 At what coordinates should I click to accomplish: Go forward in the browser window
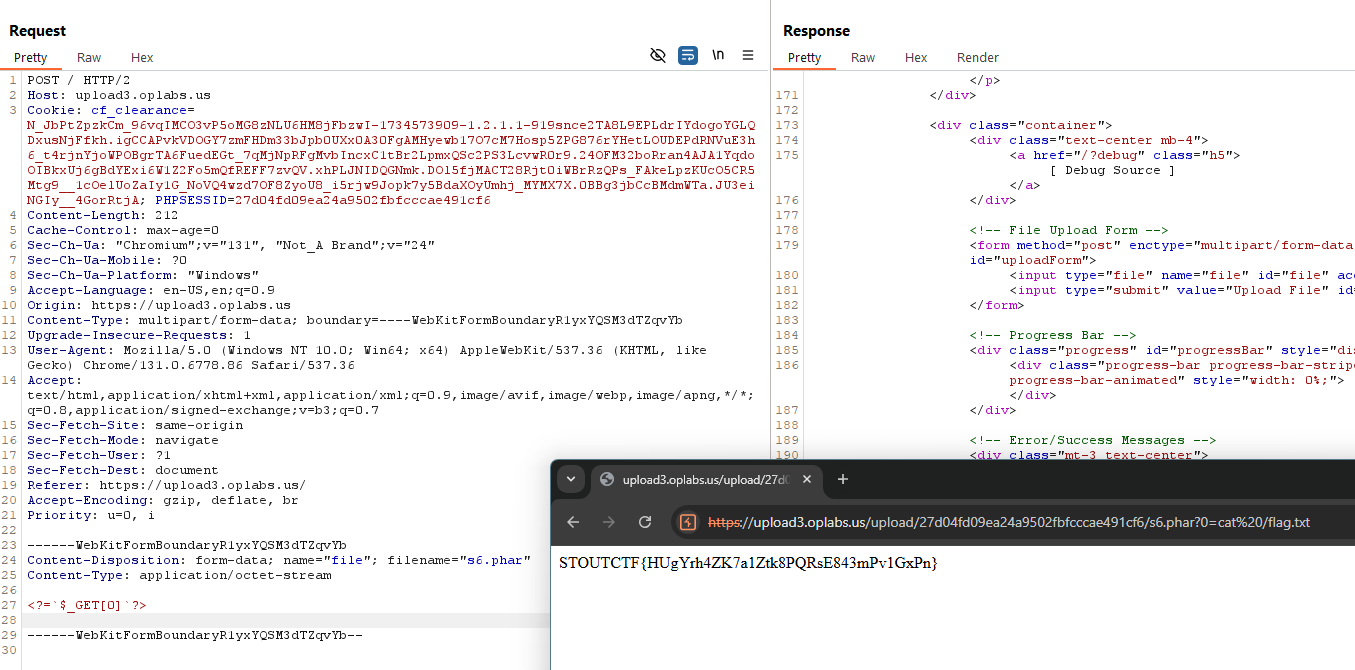(x=609, y=522)
